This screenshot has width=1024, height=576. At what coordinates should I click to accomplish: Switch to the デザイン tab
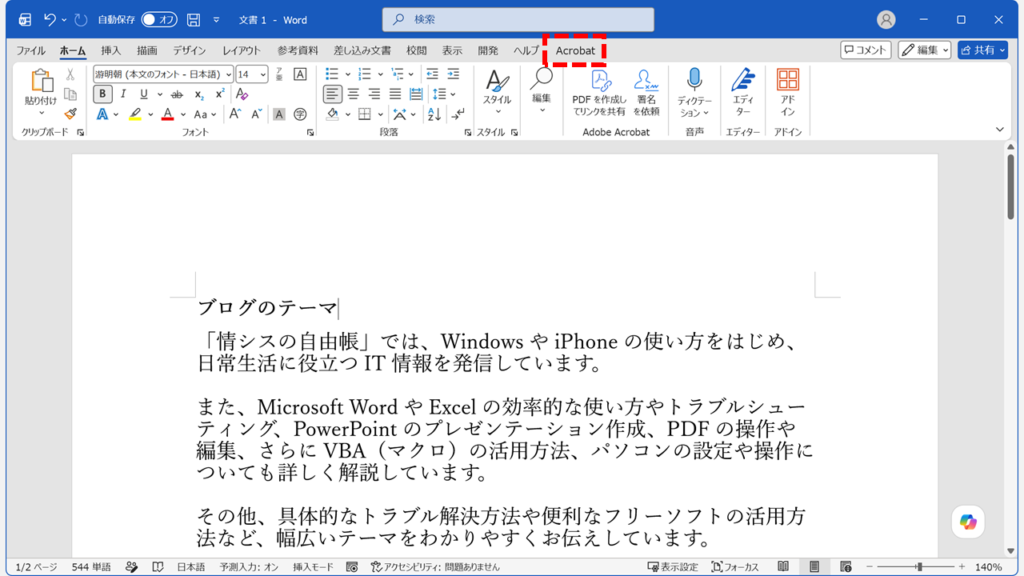pos(189,50)
